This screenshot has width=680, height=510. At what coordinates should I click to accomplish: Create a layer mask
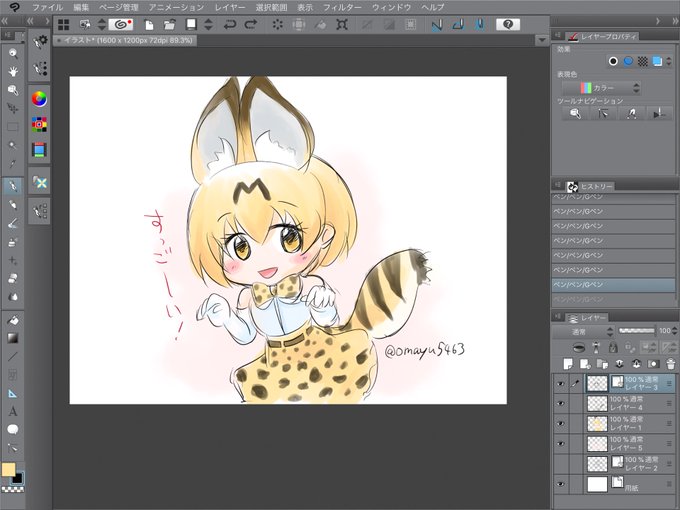654,363
